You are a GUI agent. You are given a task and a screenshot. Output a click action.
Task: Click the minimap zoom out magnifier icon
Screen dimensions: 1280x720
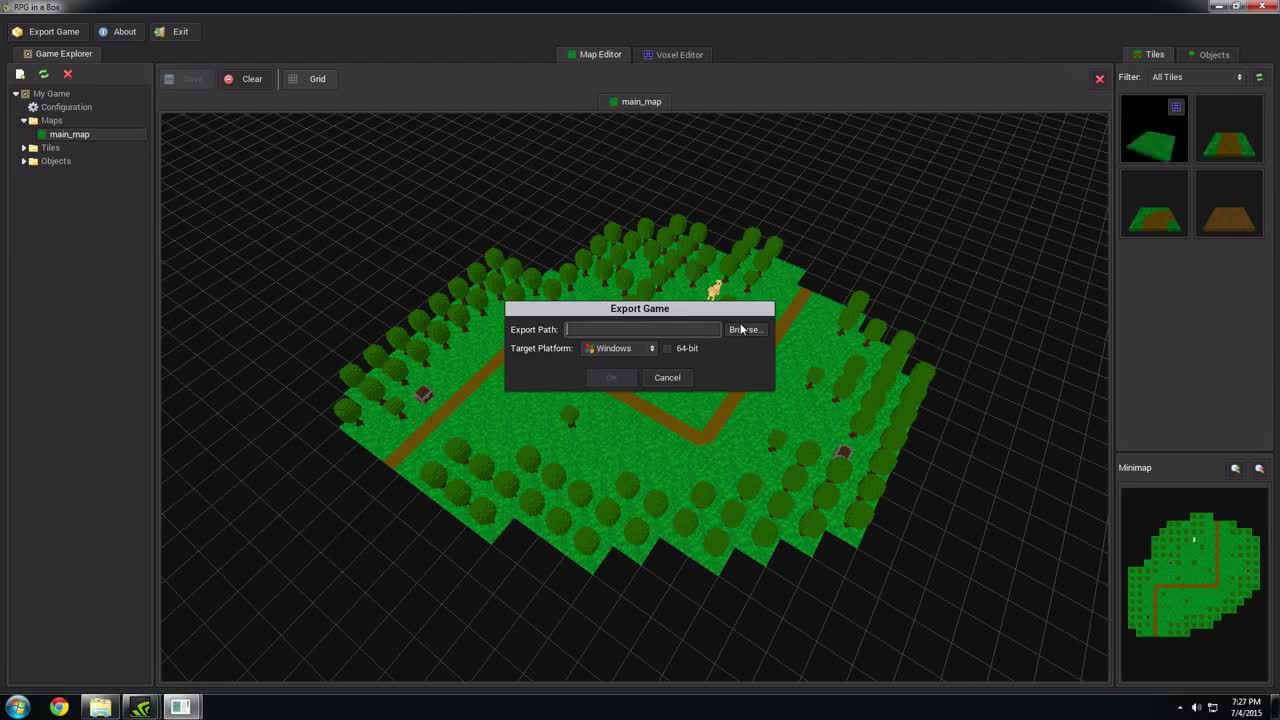[1259, 468]
